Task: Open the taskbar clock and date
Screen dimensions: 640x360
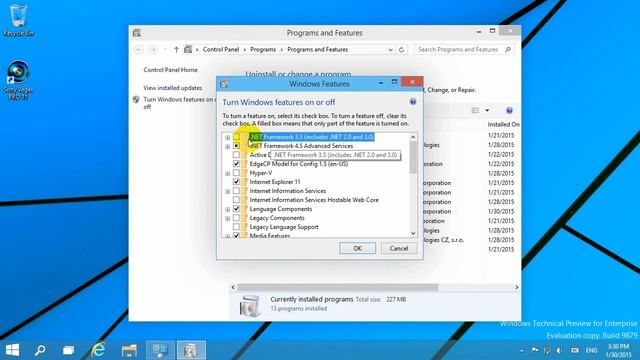Action: (x=618, y=350)
